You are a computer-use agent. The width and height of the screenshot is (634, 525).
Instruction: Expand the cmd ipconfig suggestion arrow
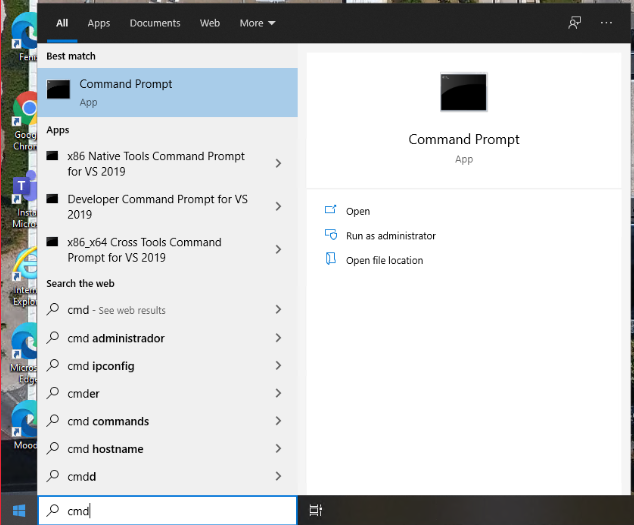[x=278, y=366]
